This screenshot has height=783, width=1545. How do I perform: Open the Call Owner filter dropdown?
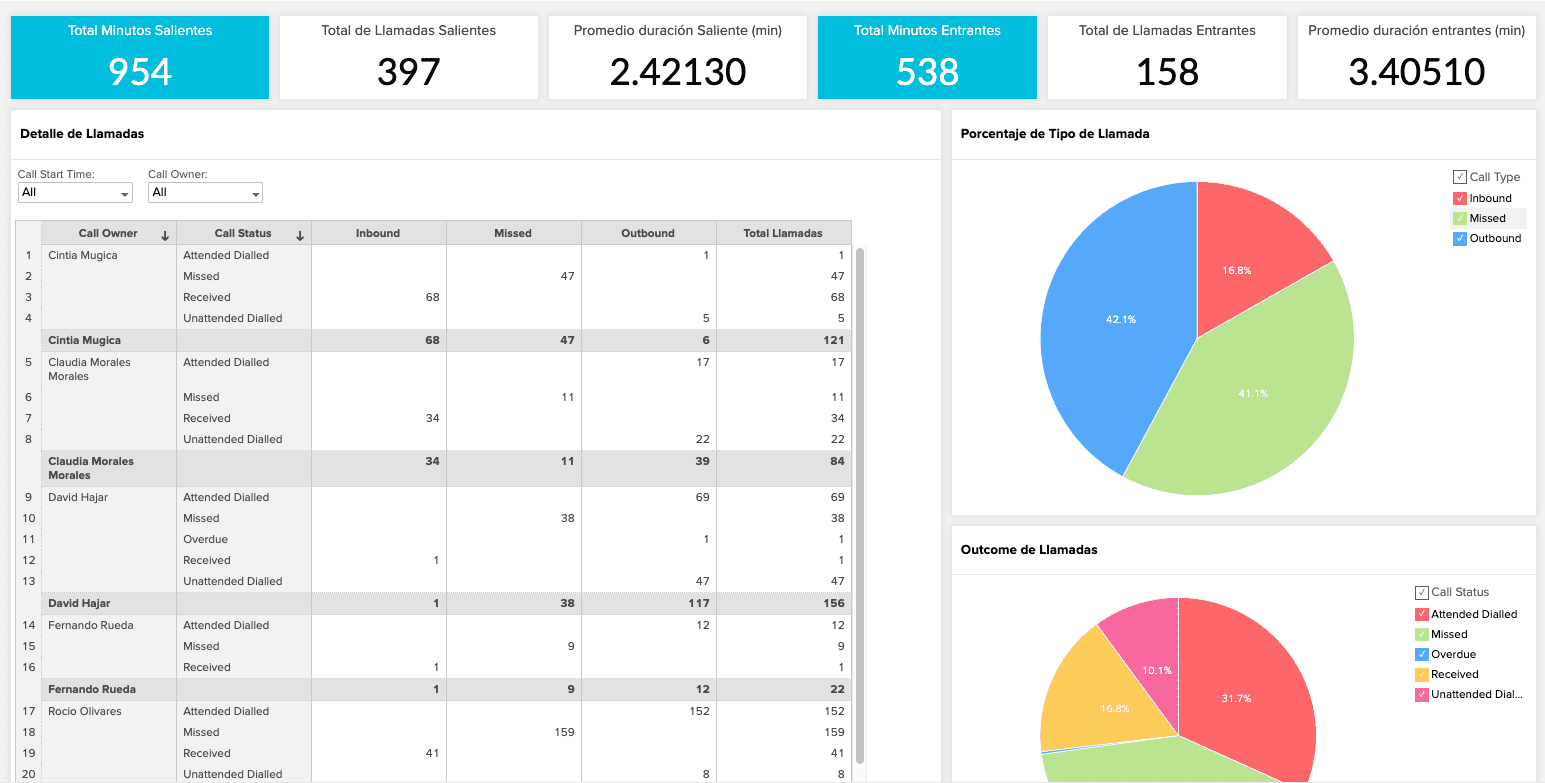pos(205,192)
